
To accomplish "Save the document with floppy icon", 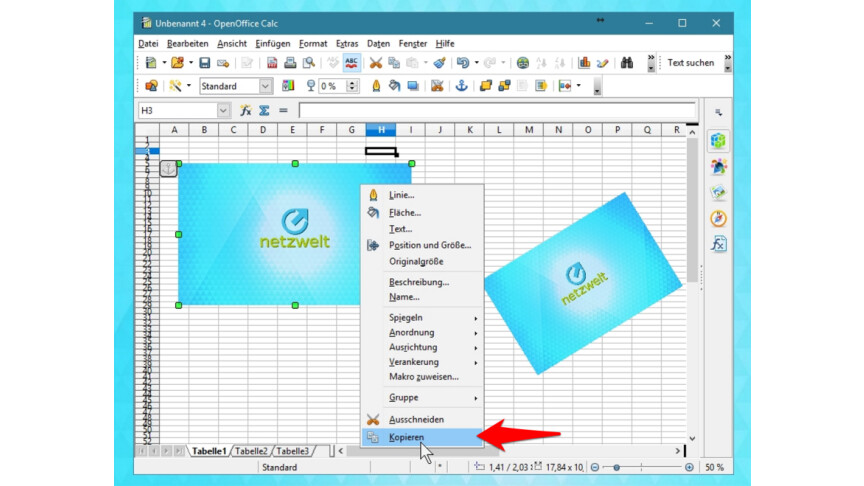I will coord(204,63).
